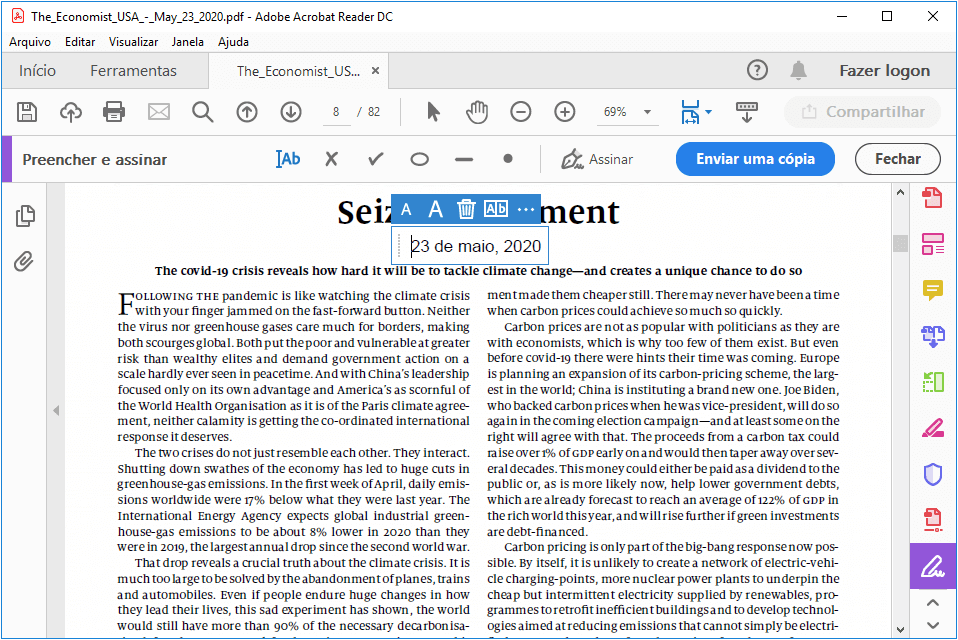Open more options ellipsis on text toolbar

point(525,209)
